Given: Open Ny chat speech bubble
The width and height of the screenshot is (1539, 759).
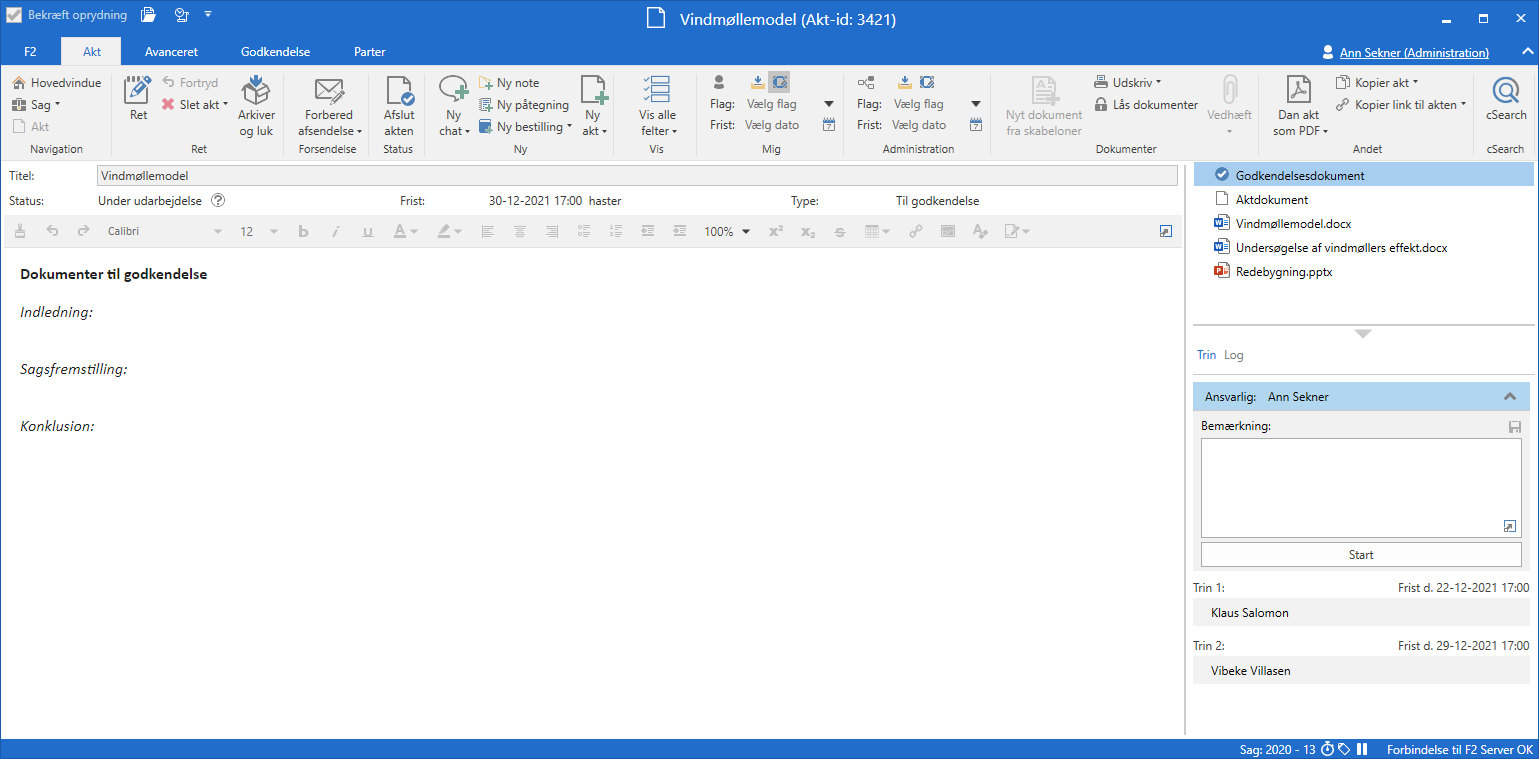Looking at the screenshot, I should coord(454,91).
